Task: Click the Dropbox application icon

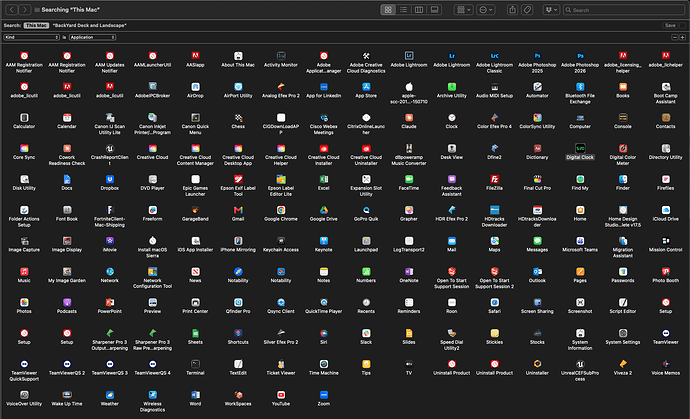Action: click(110, 179)
